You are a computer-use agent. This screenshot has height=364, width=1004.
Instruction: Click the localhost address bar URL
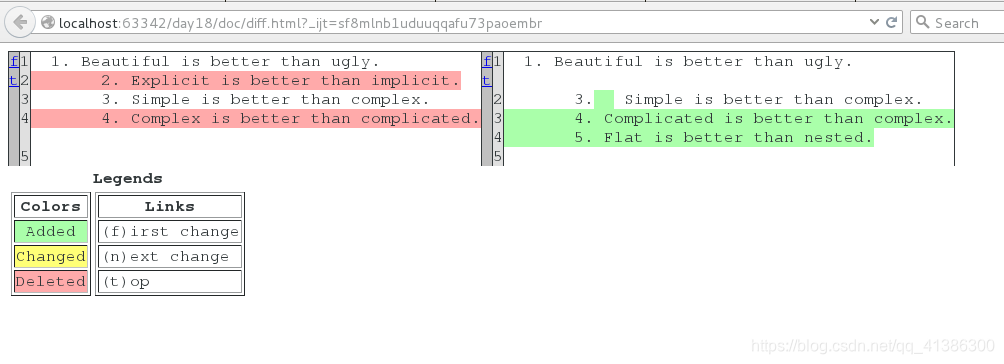[300, 23]
